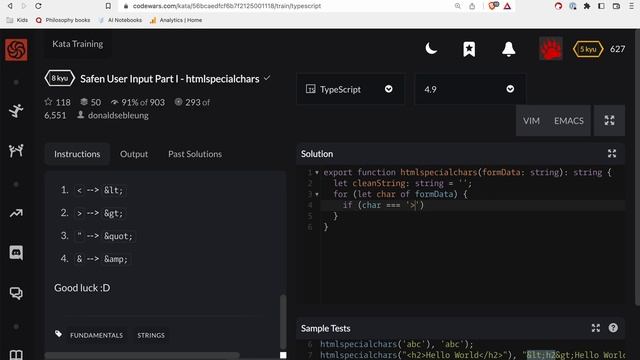Click the bookmark icon beside address bar
640x360 pixels.
click(x=108, y=6)
